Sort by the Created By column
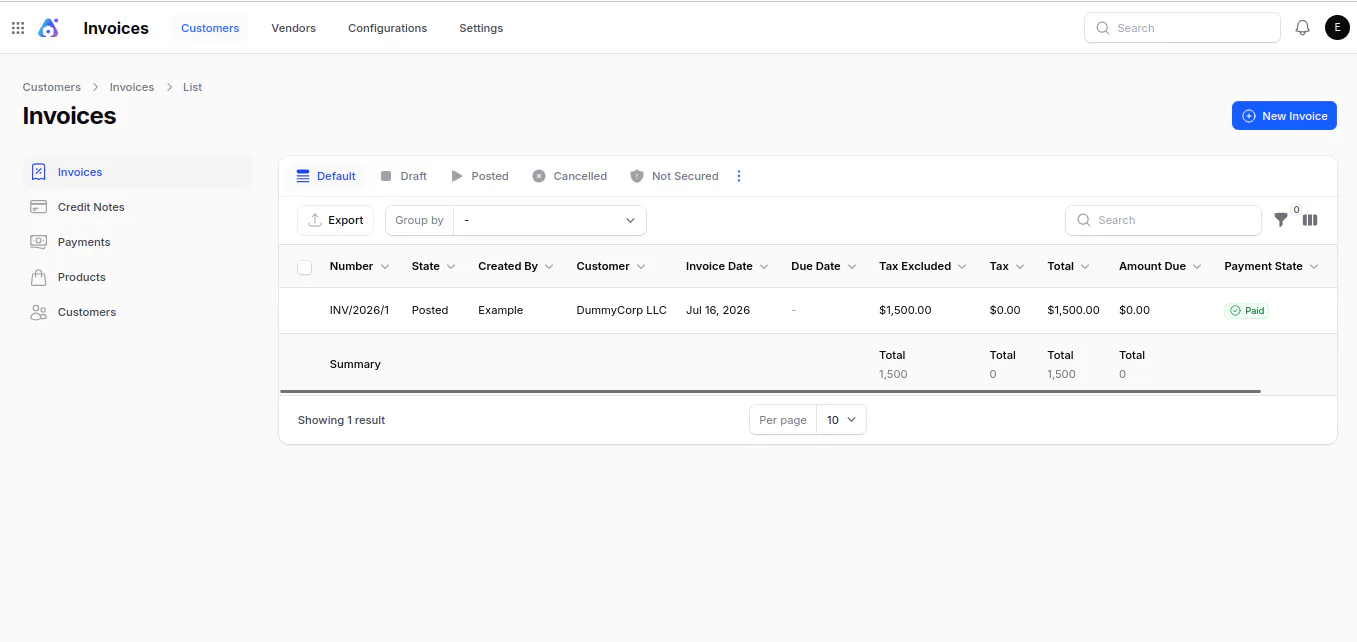The height and width of the screenshot is (642, 1357). point(515,266)
